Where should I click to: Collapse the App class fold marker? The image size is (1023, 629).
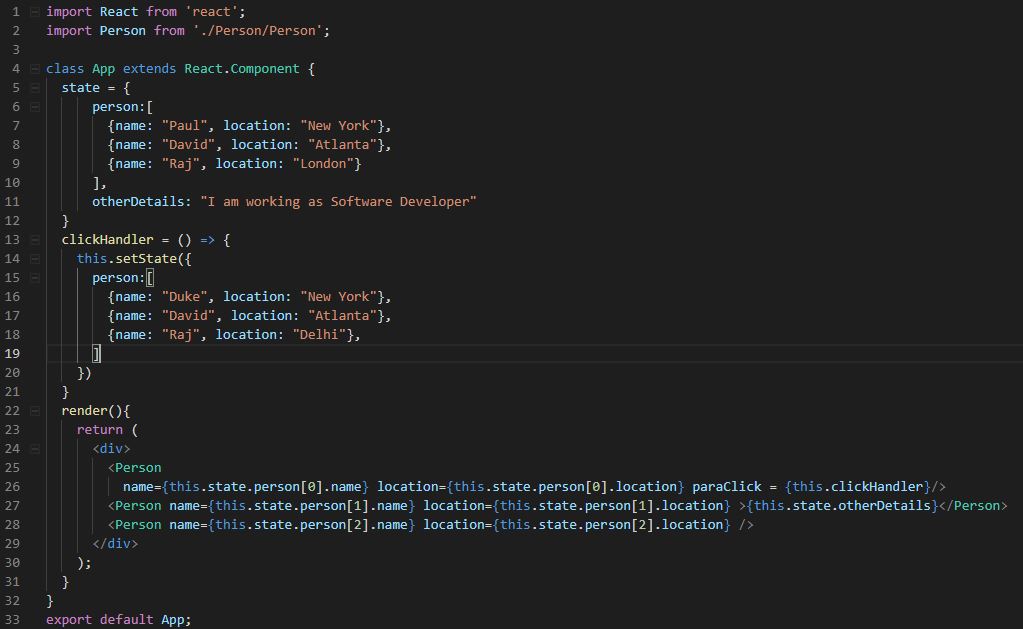(35, 69)
